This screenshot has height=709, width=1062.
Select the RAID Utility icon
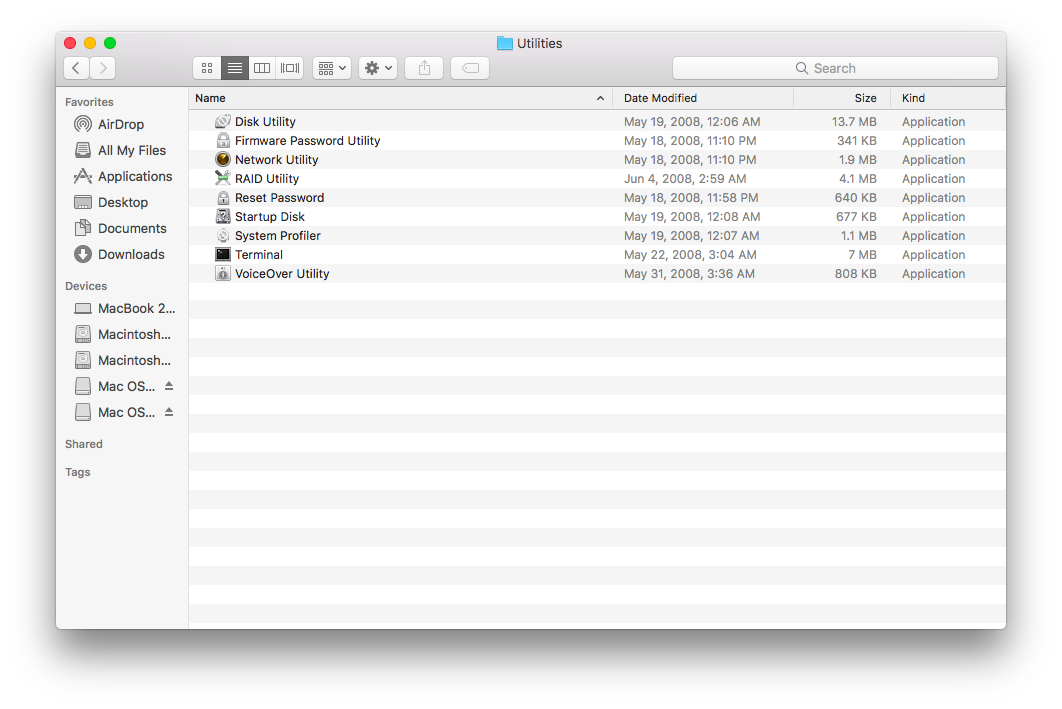click(x=223, y=178)
